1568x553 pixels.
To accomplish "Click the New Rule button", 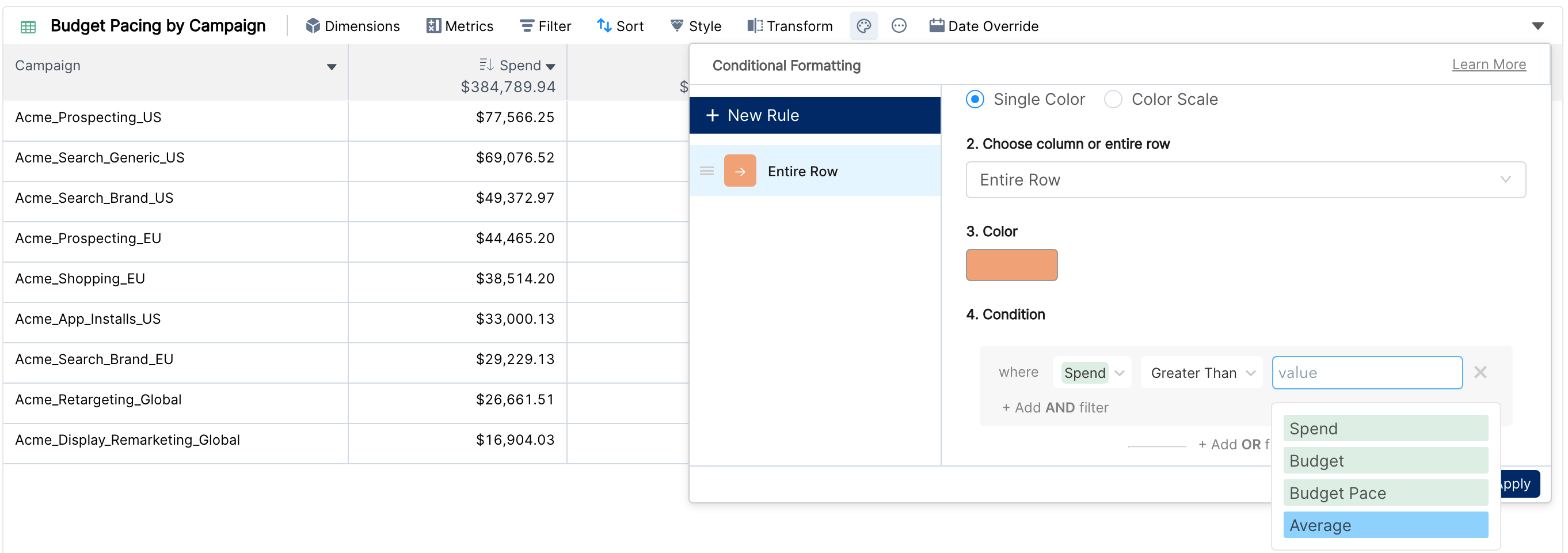I will coord(815,115).
